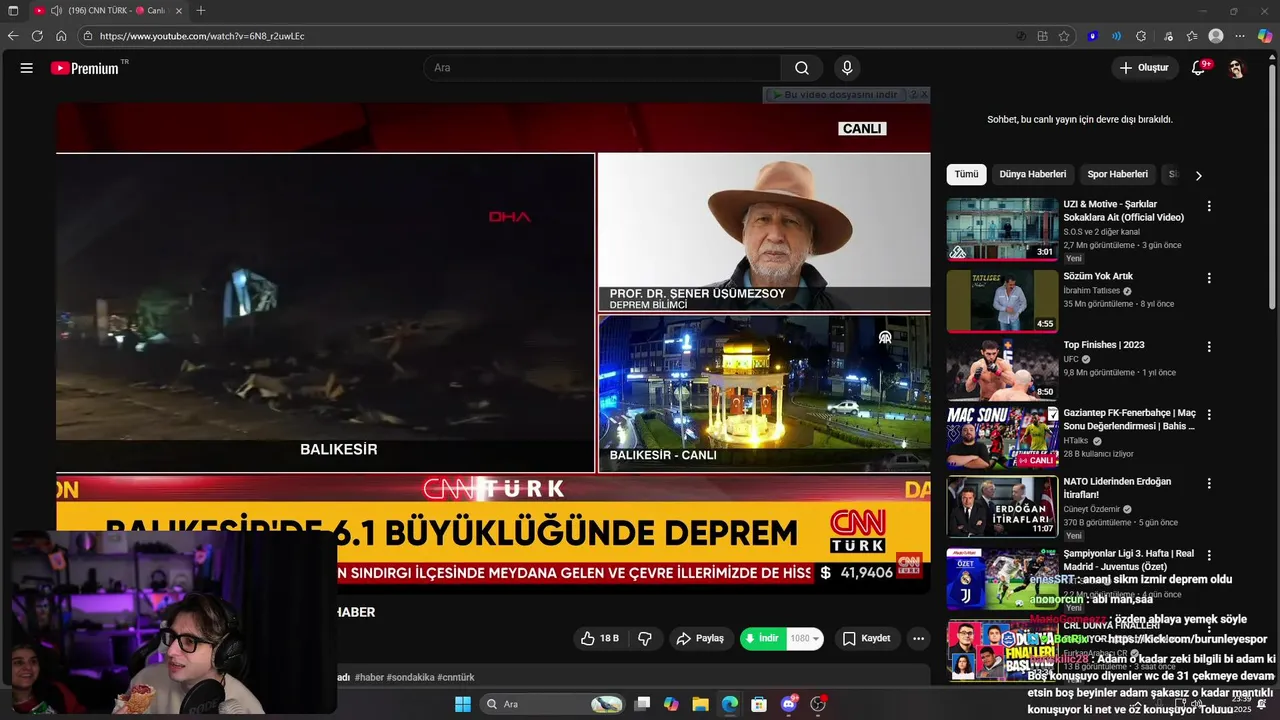Click the #cnntürk hashtag link
The width and height of the screenshot is (1280, 720).
tap(456, 677)
